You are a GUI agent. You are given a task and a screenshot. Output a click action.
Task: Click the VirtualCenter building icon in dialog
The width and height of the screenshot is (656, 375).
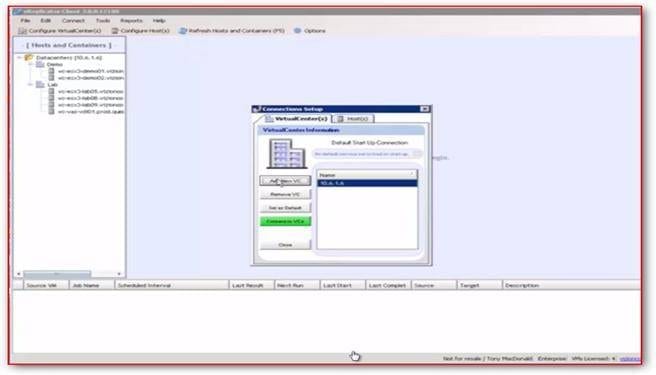coord(286,154)
